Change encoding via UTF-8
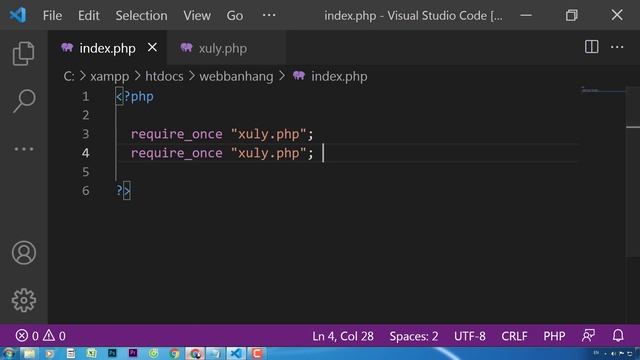This screenshot has height=360, width=640. (470, 336)
